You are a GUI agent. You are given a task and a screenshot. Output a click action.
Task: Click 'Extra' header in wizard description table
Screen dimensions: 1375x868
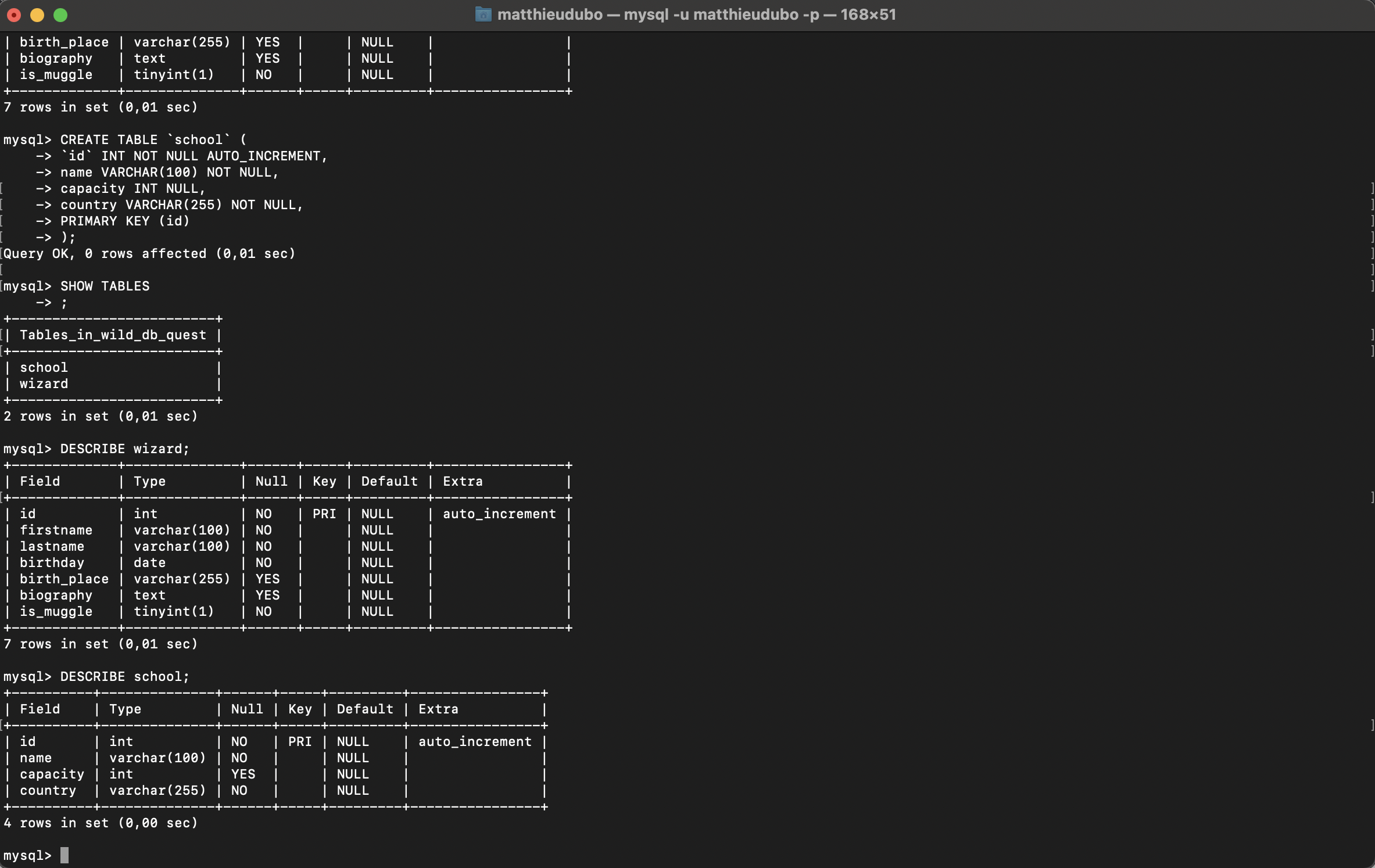click(463, 482)
